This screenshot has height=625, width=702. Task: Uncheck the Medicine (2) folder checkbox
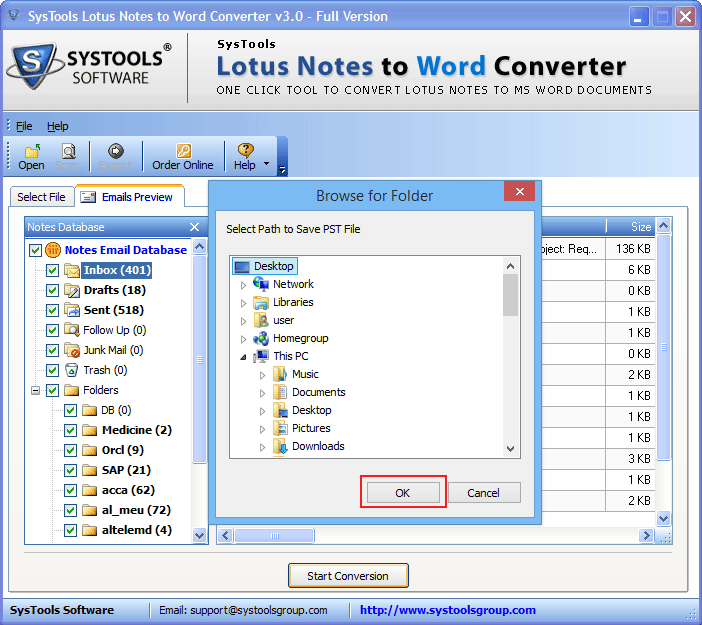pos(71,430)
